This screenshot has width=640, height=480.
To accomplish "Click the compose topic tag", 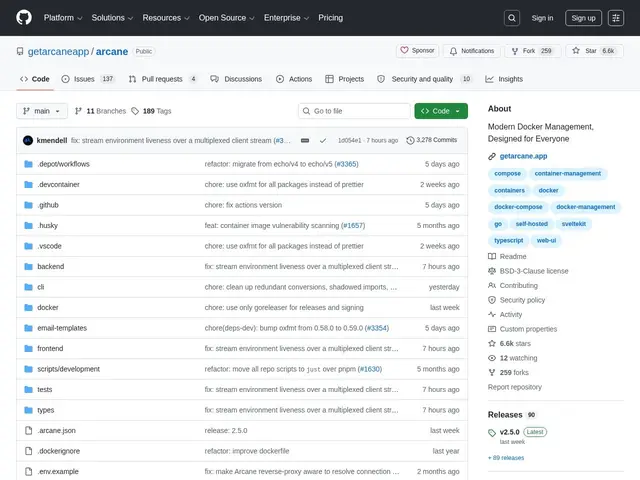I will 507,173.
